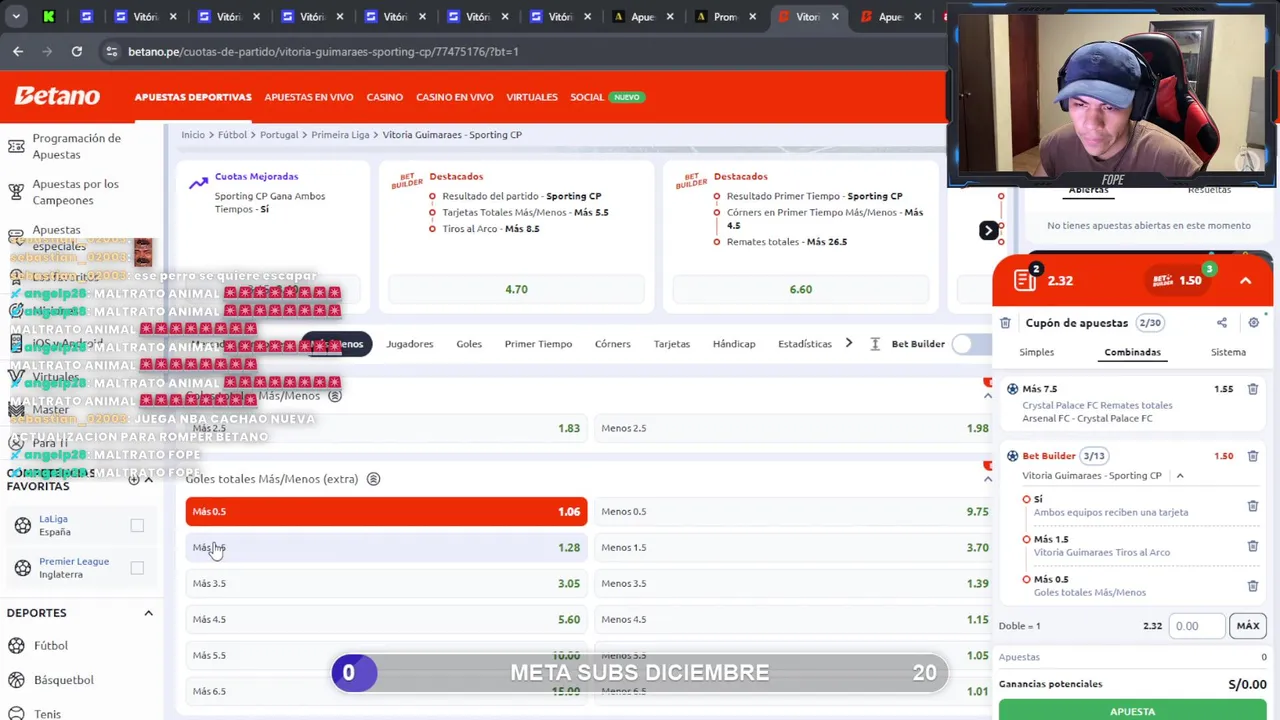Image resolution: width=1280 pixels, height=720 pixels.
Task: Collapse the Vitoria Guimaraes - Sporting CP builder details
Action: (x=1179, y=476)
